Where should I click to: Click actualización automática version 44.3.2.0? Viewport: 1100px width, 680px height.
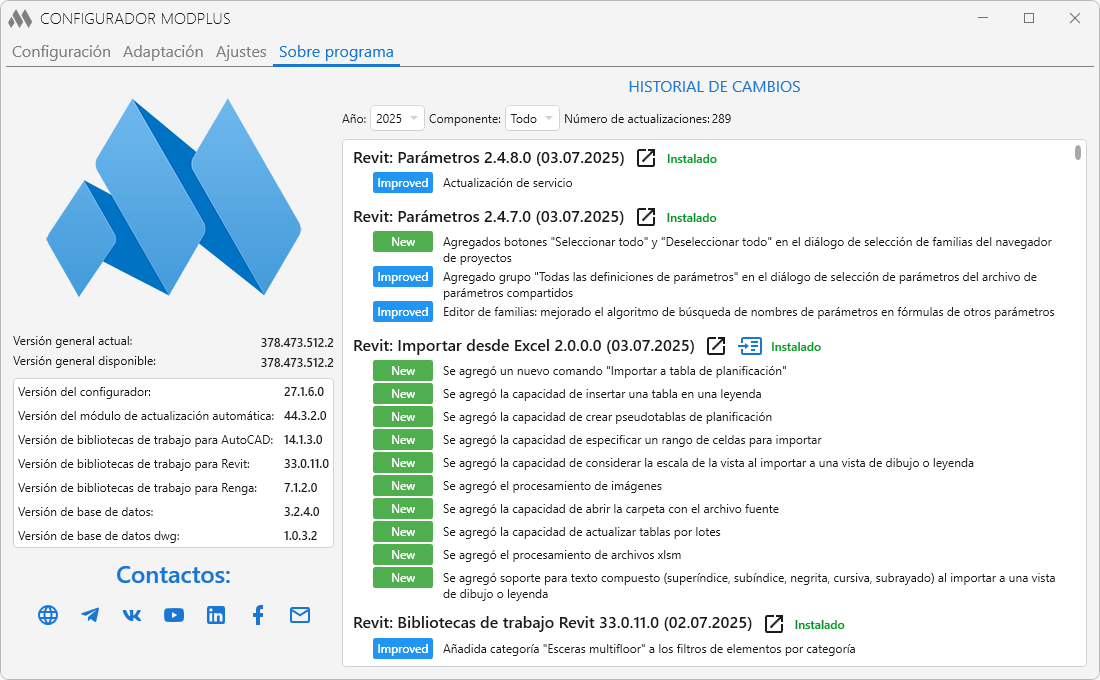tap(305, 415)
